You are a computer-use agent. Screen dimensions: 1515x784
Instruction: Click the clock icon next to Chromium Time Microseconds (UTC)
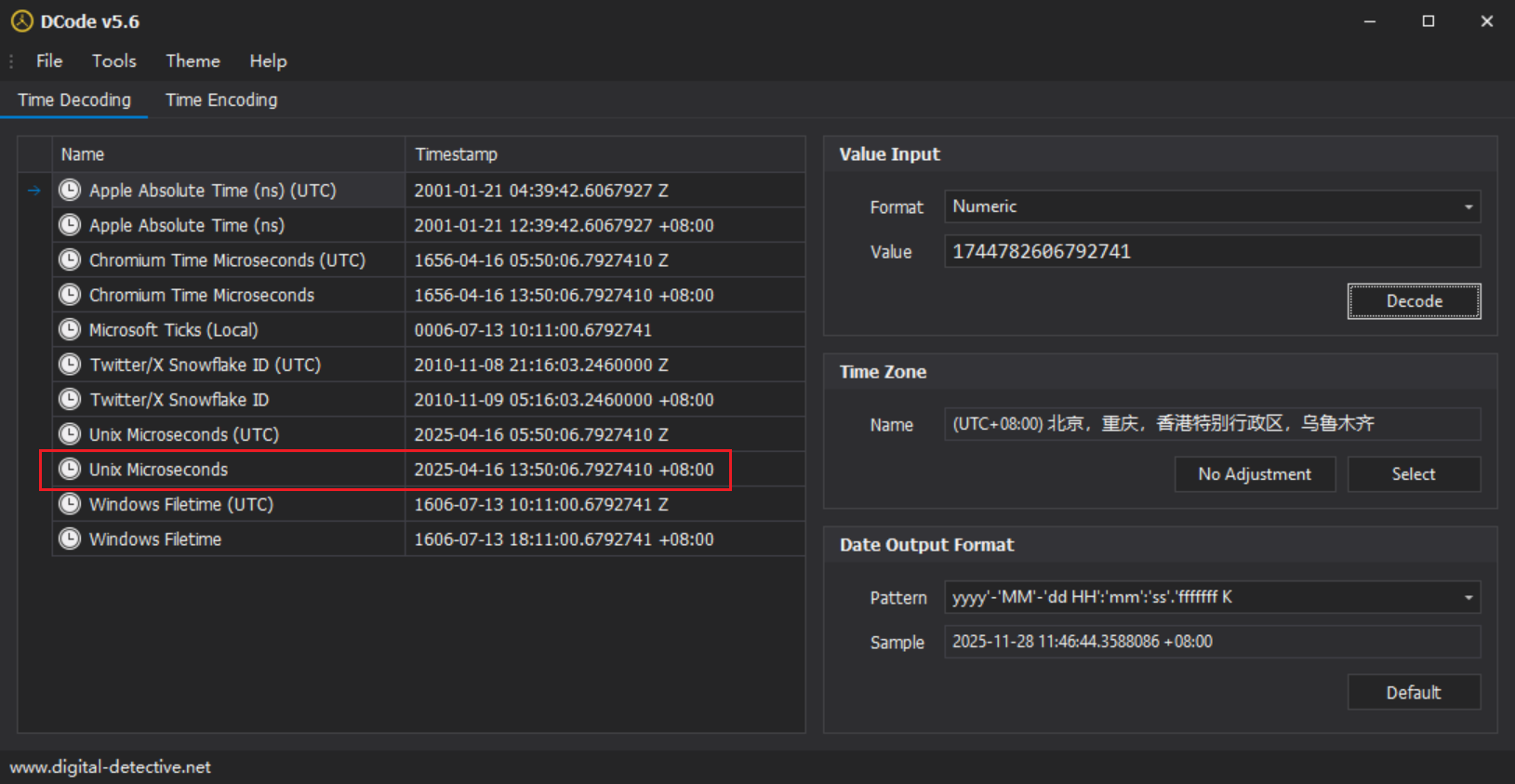pyautogui.click(x=70, y=260)
